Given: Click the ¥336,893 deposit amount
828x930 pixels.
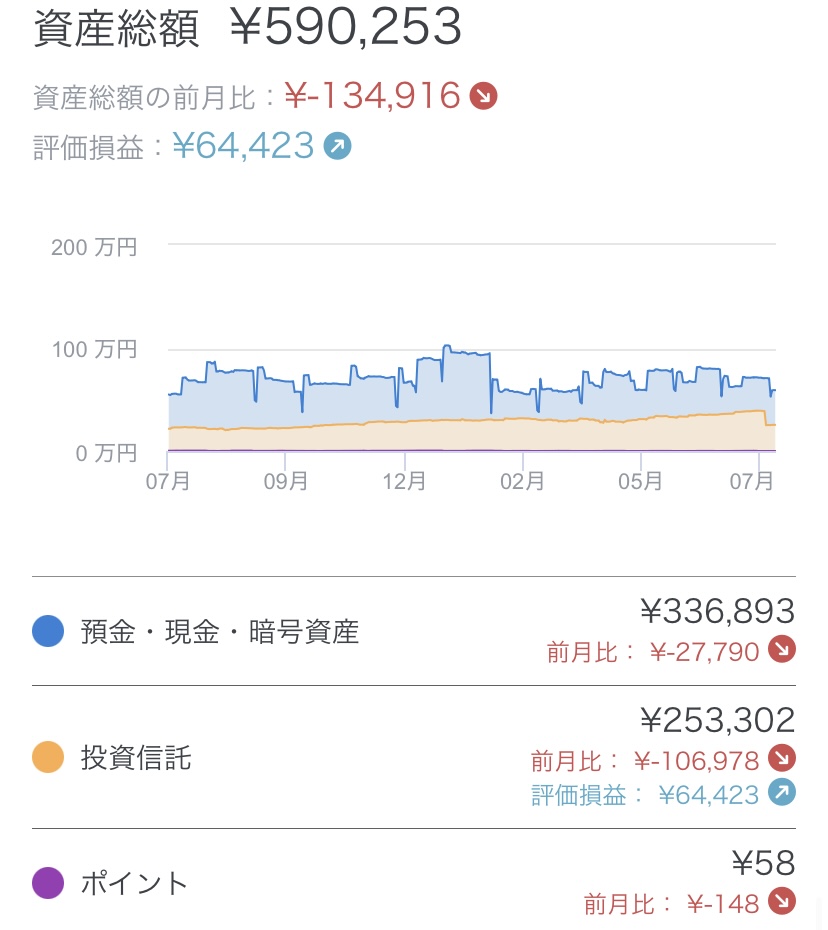Looking at the screenshot, I should click(x=717, y=610).
